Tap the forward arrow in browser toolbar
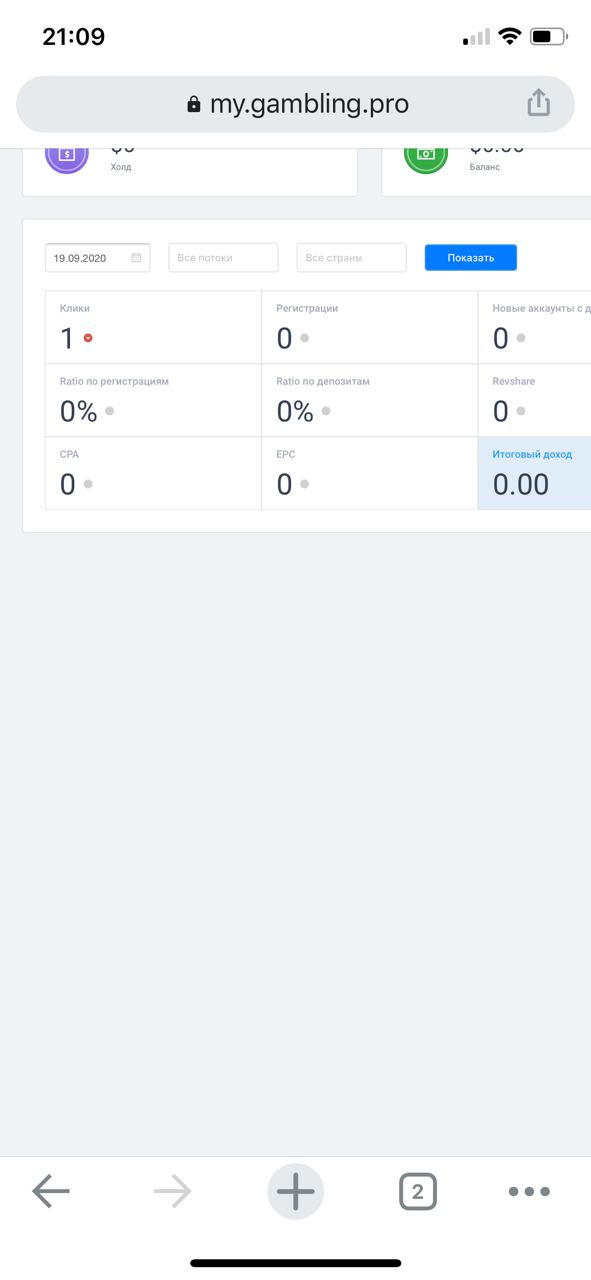 click(x=173, y=1191)
